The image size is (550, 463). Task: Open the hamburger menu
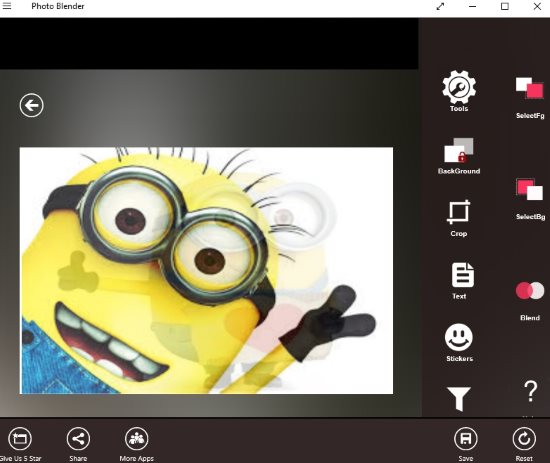[7, 6]
